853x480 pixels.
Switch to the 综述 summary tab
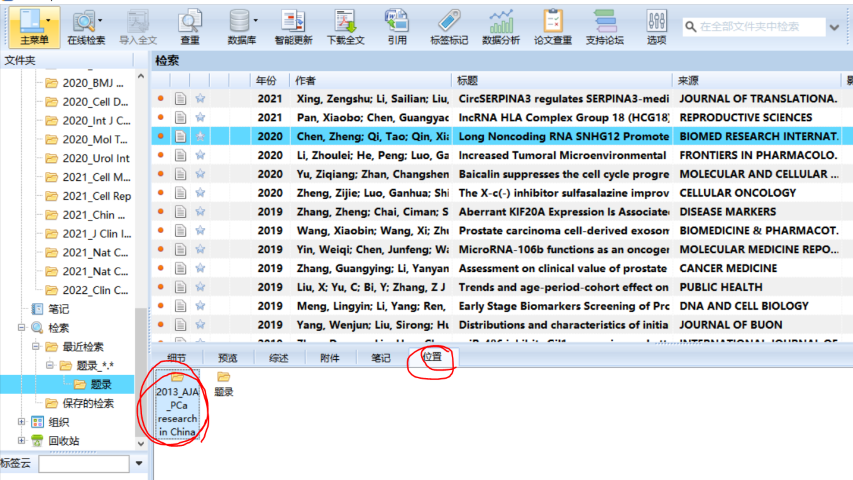coord(279,358)
